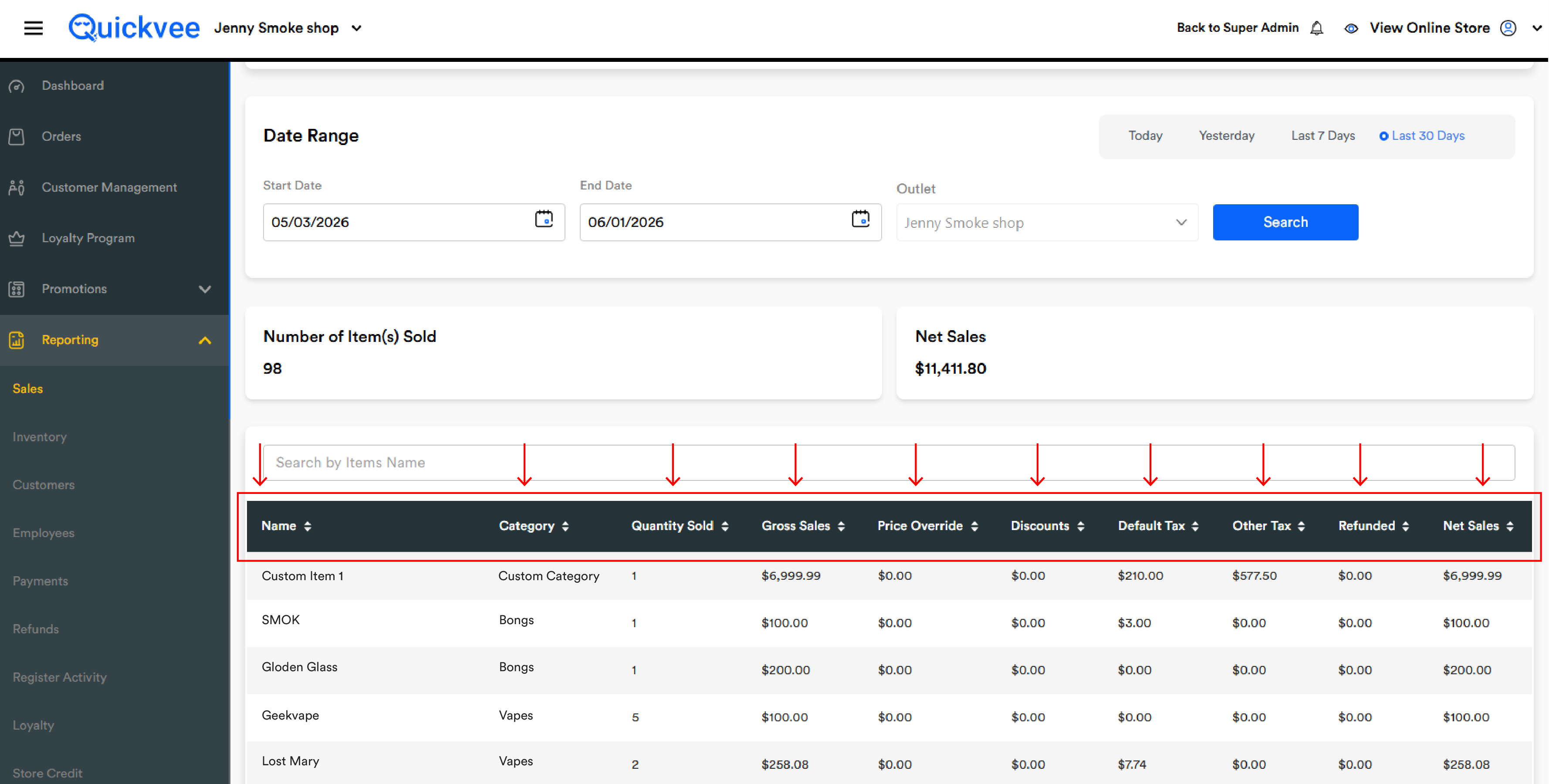
Task: Sort by Quantity Sold arrows
Action: (724, 526)
